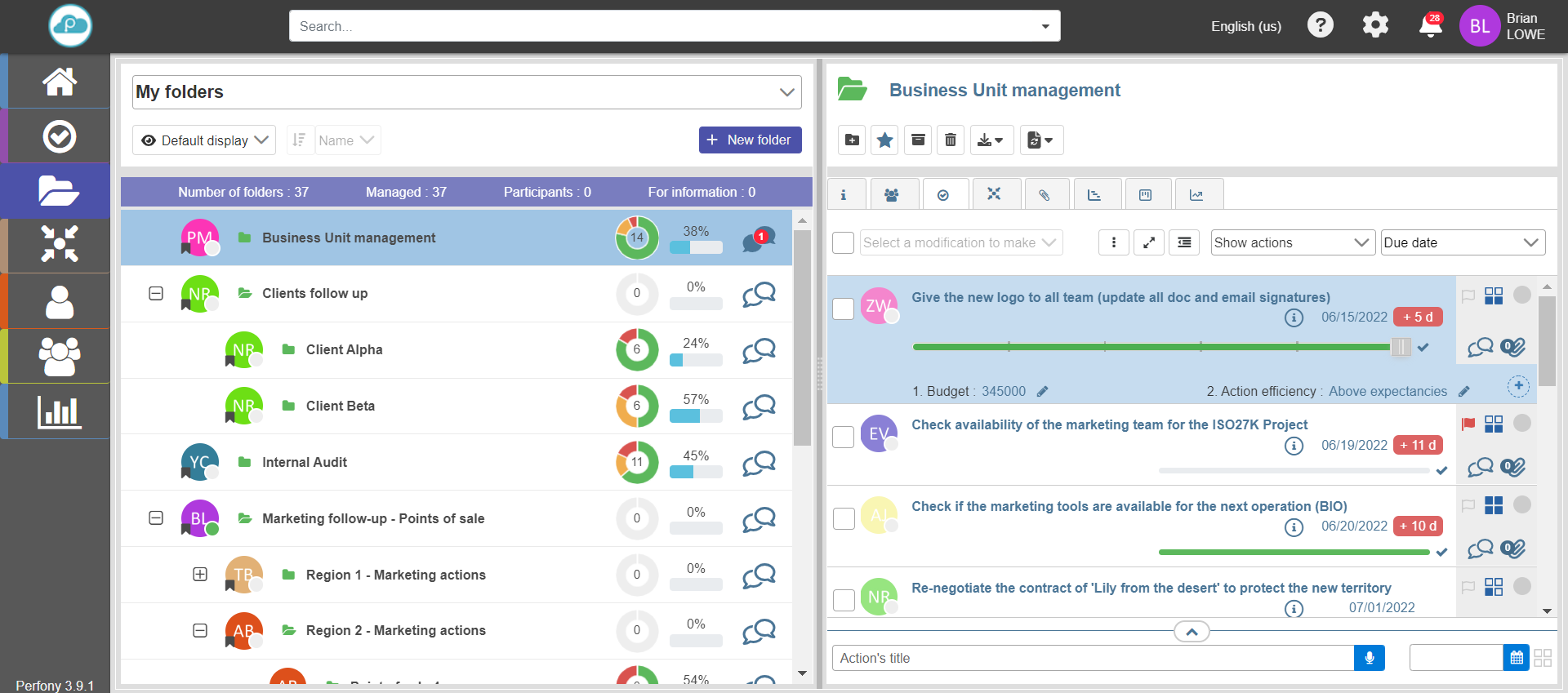Viewport: 1568px width, 693px height.
Task: Toggle the select-all actions checkbox
Action: click(844, 242)
